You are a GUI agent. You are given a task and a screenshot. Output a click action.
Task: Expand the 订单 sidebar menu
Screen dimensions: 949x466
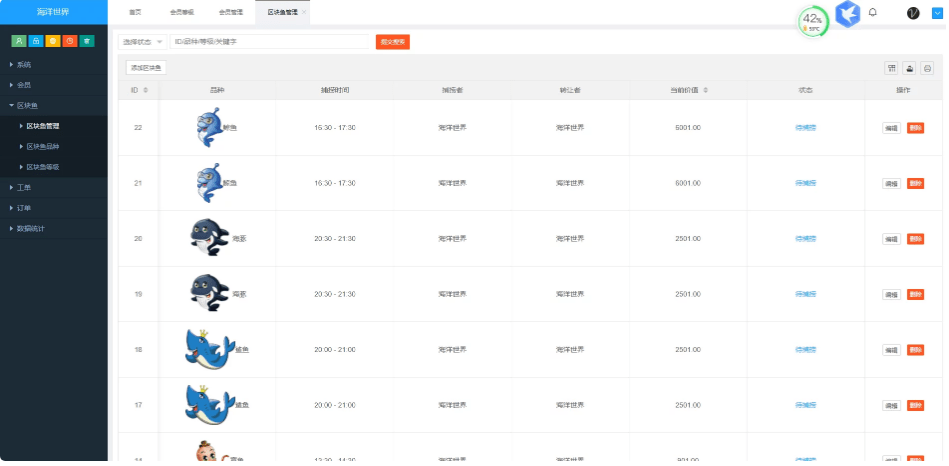tap(54, 208)
